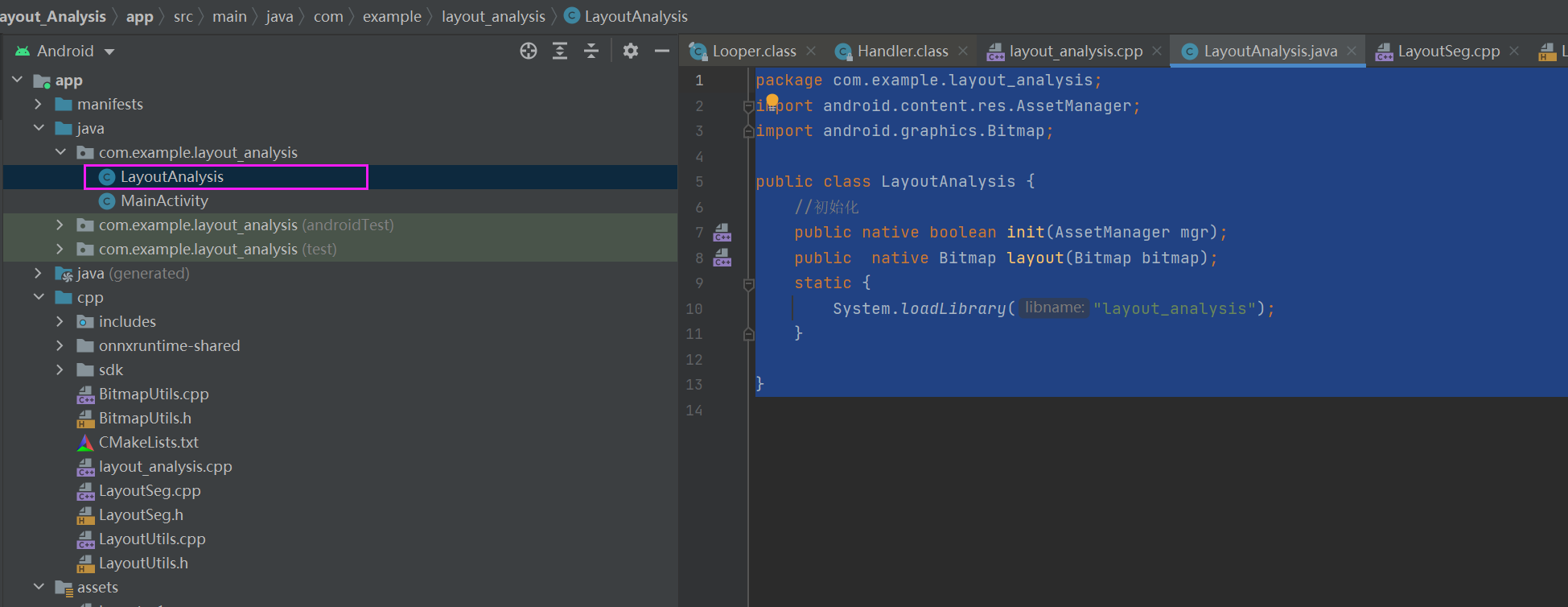Expand the sdk folder
The height and width of the screenshot is (607, 1568).
(x=60, y=370)
